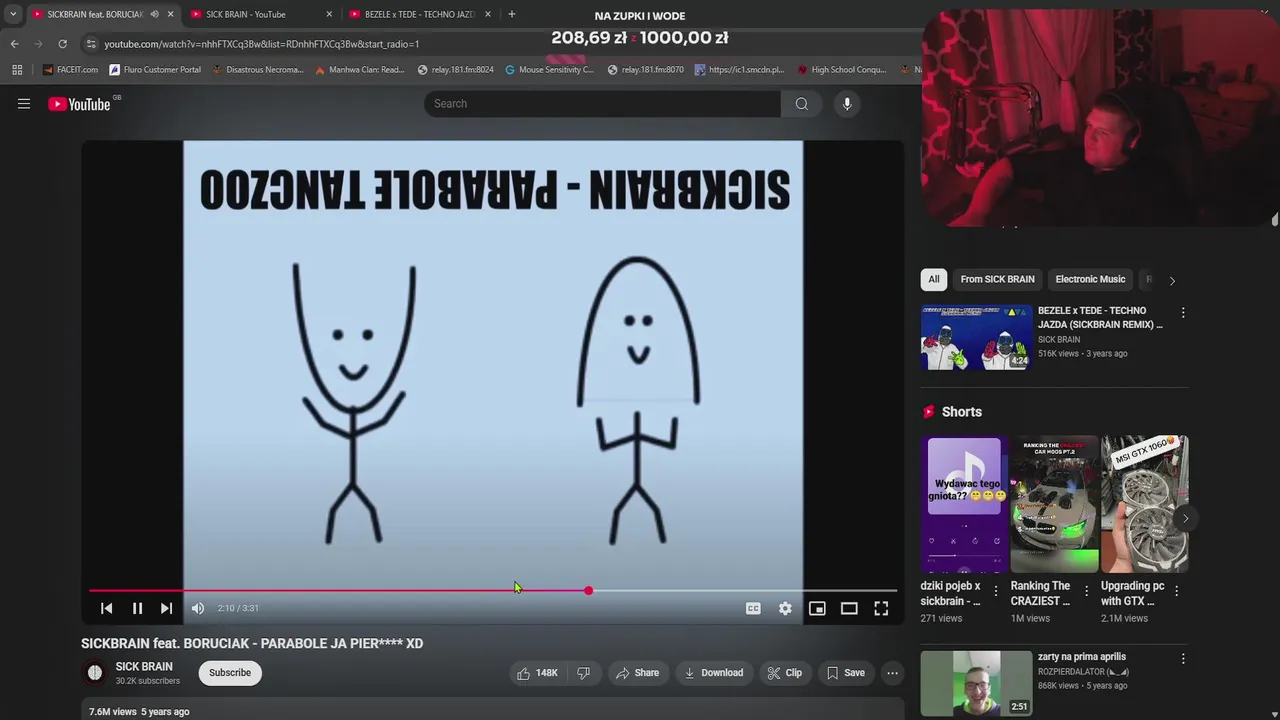
Task: Select the All filter chip
Action: click(934, 279)
